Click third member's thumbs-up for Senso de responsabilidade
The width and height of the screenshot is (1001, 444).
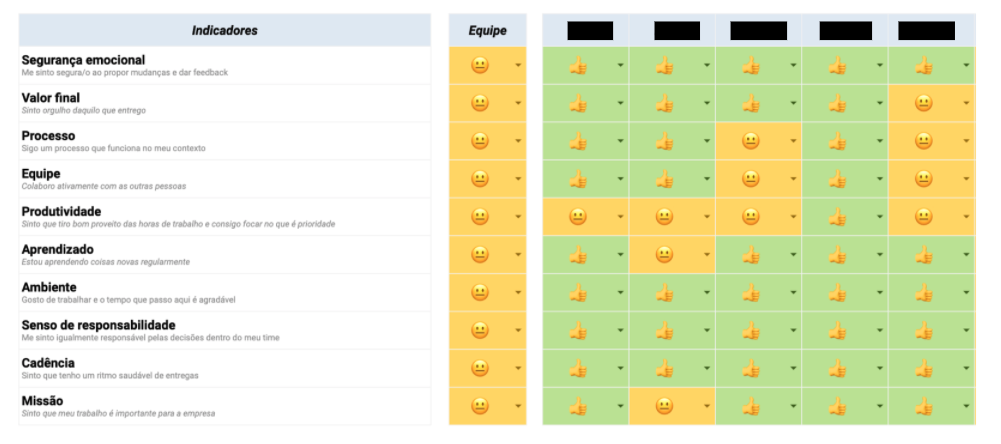coord(751,330)
